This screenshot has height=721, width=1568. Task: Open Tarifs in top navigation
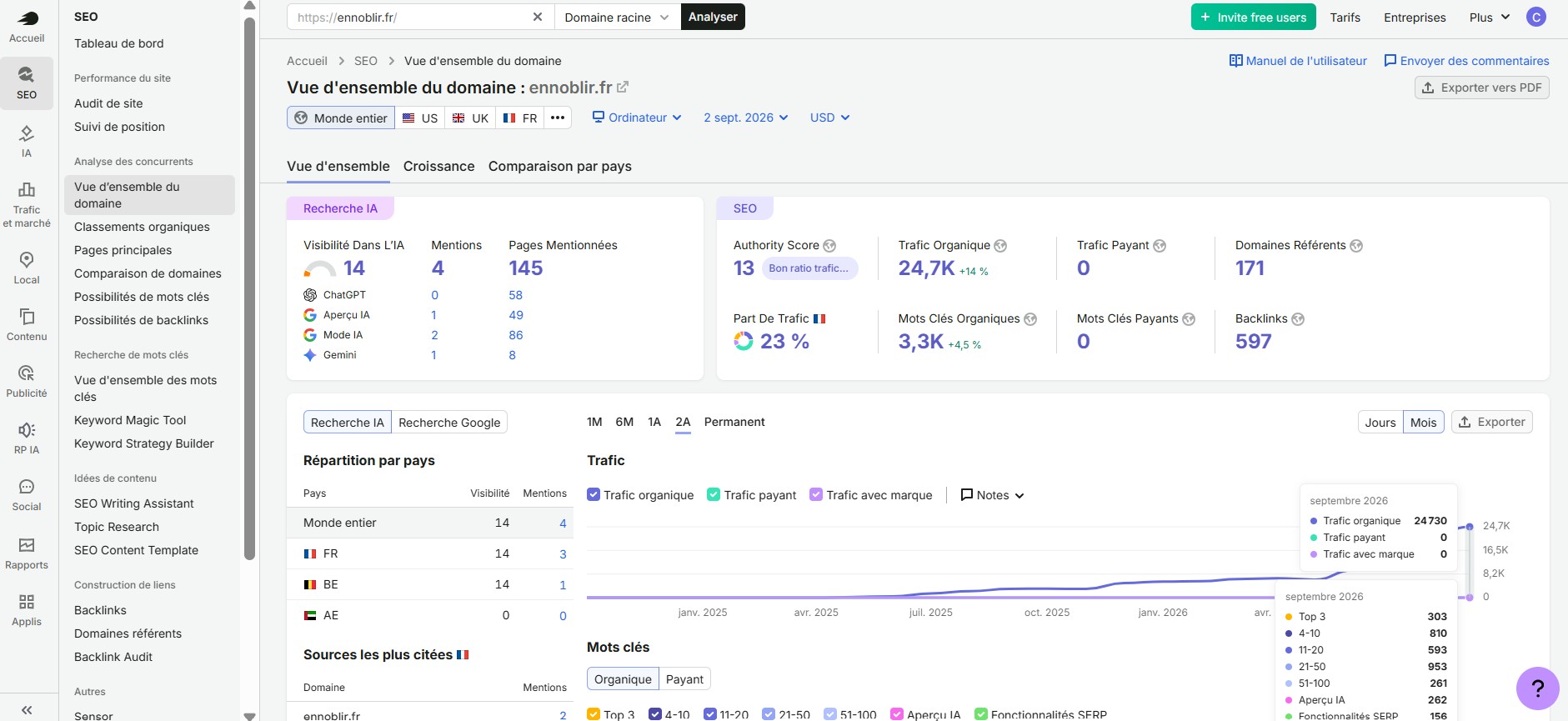pos(1345,18)
